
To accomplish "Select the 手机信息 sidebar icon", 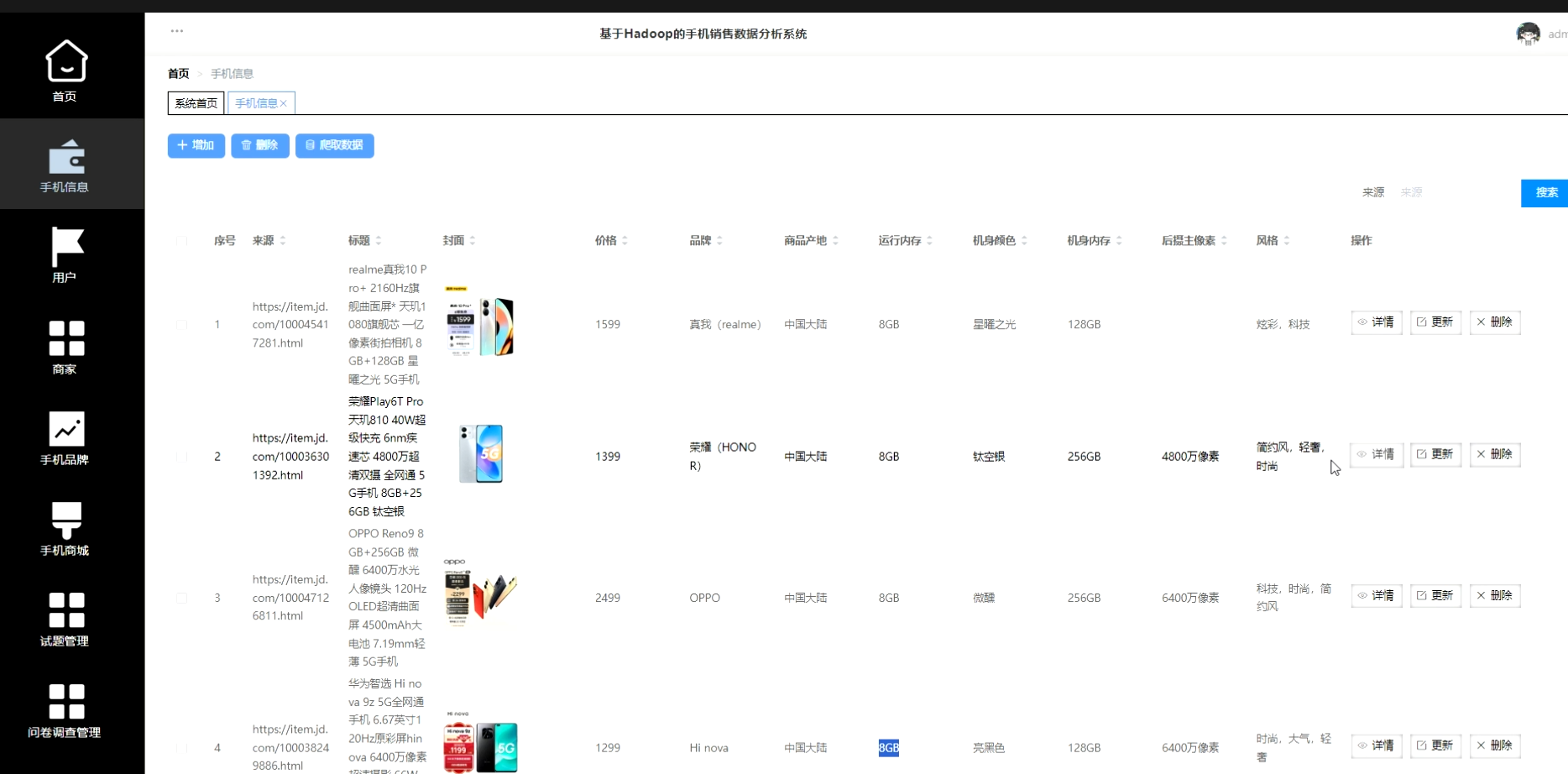I will click(x=65, y=164).
